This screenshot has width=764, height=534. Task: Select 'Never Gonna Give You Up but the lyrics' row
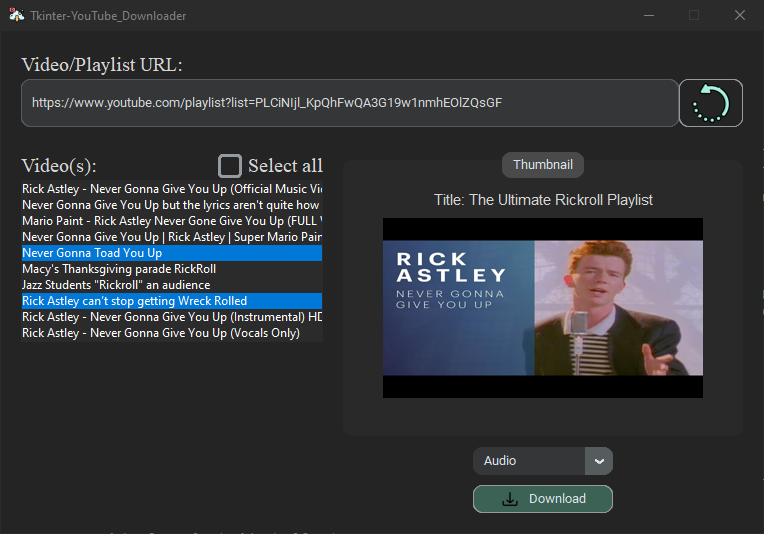pos(172,205)
